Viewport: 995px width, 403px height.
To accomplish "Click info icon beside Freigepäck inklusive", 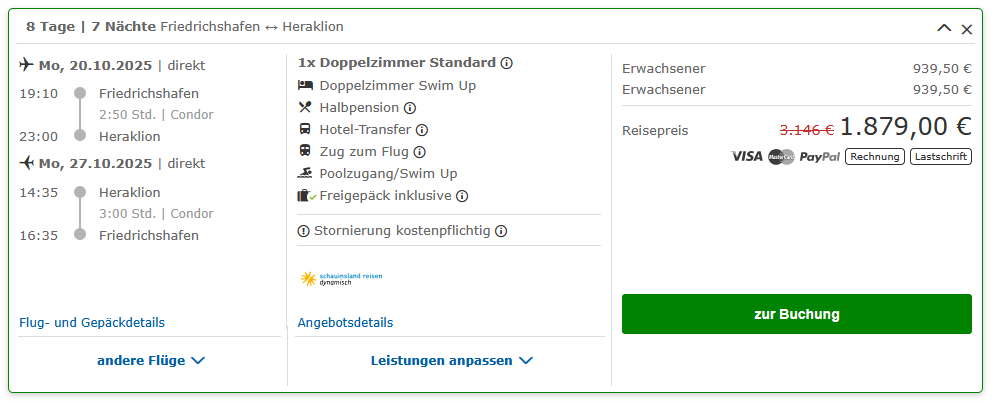I will tap(462, 196).
